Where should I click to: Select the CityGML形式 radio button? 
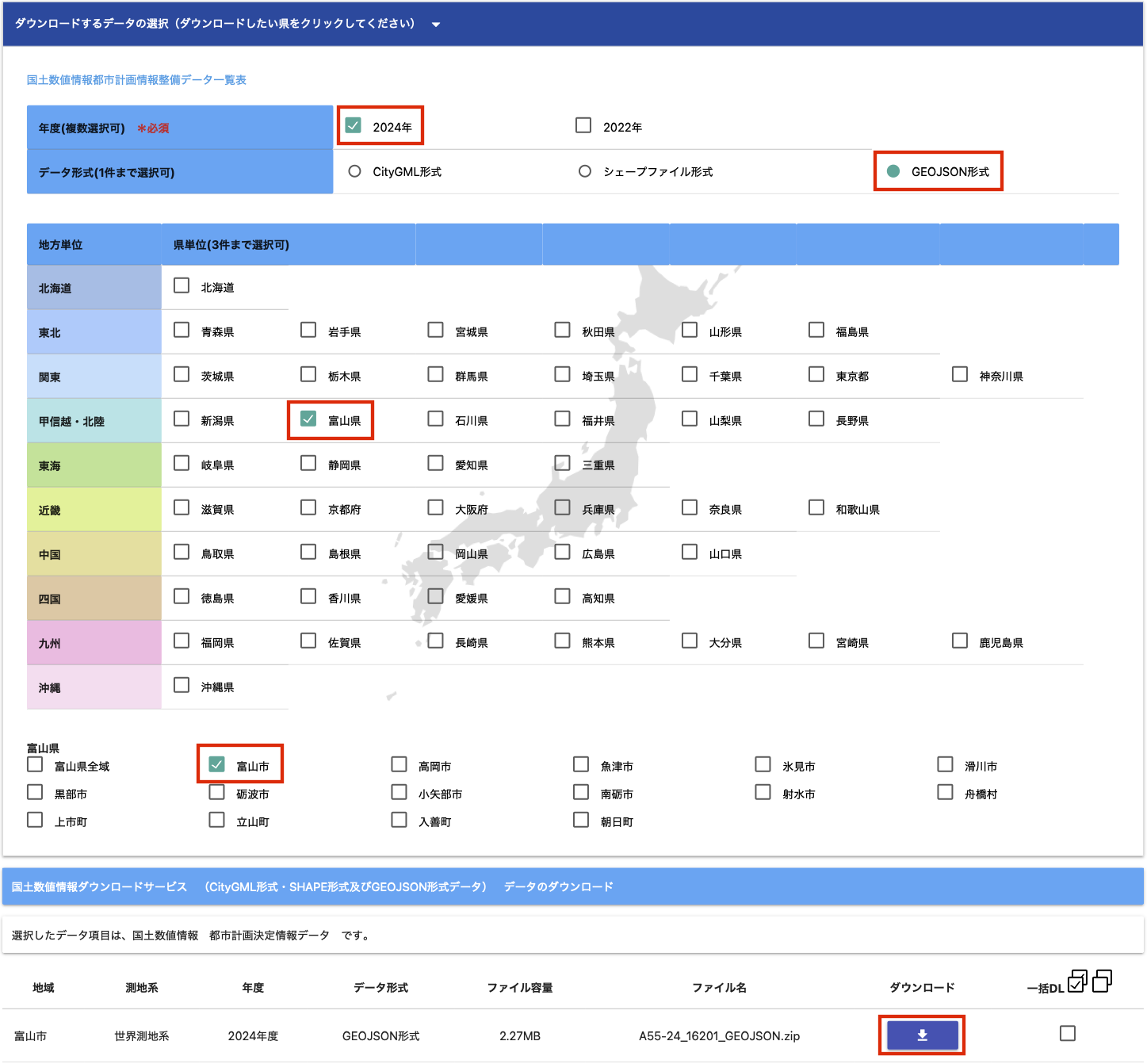[x=355, y=171]
